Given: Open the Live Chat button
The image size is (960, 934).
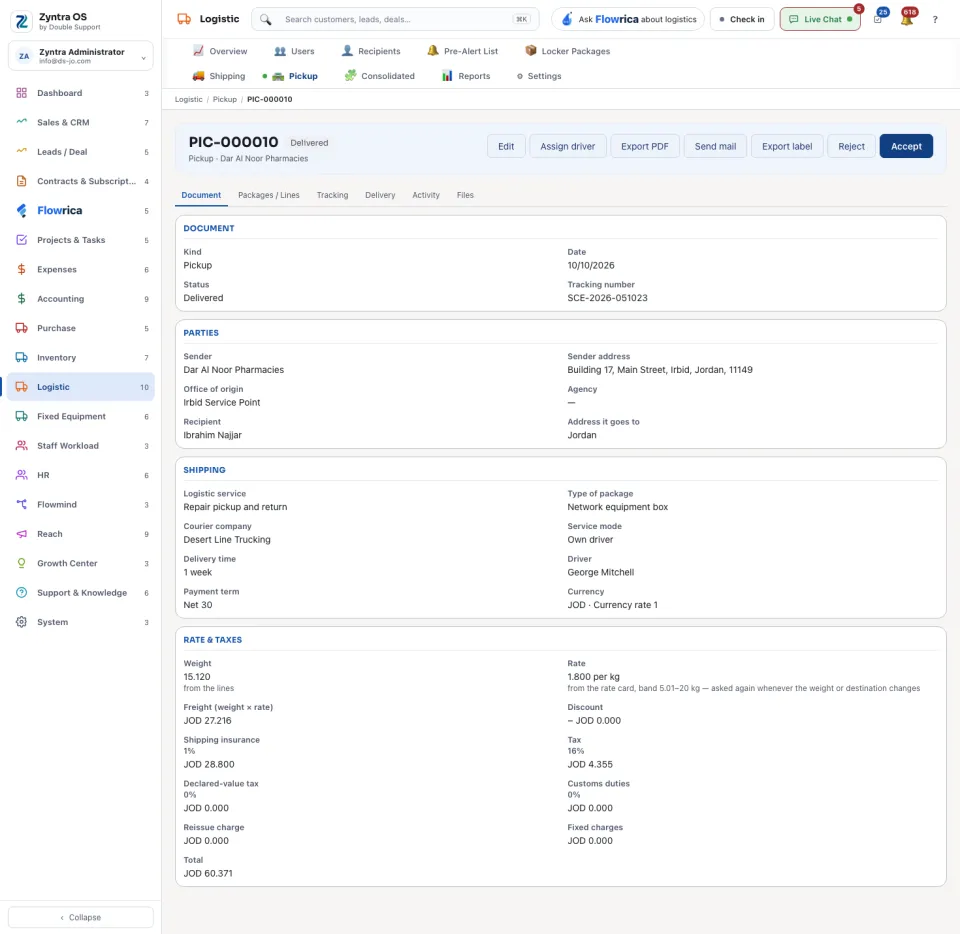Looking at the screenshot, I should coord(820,20).
